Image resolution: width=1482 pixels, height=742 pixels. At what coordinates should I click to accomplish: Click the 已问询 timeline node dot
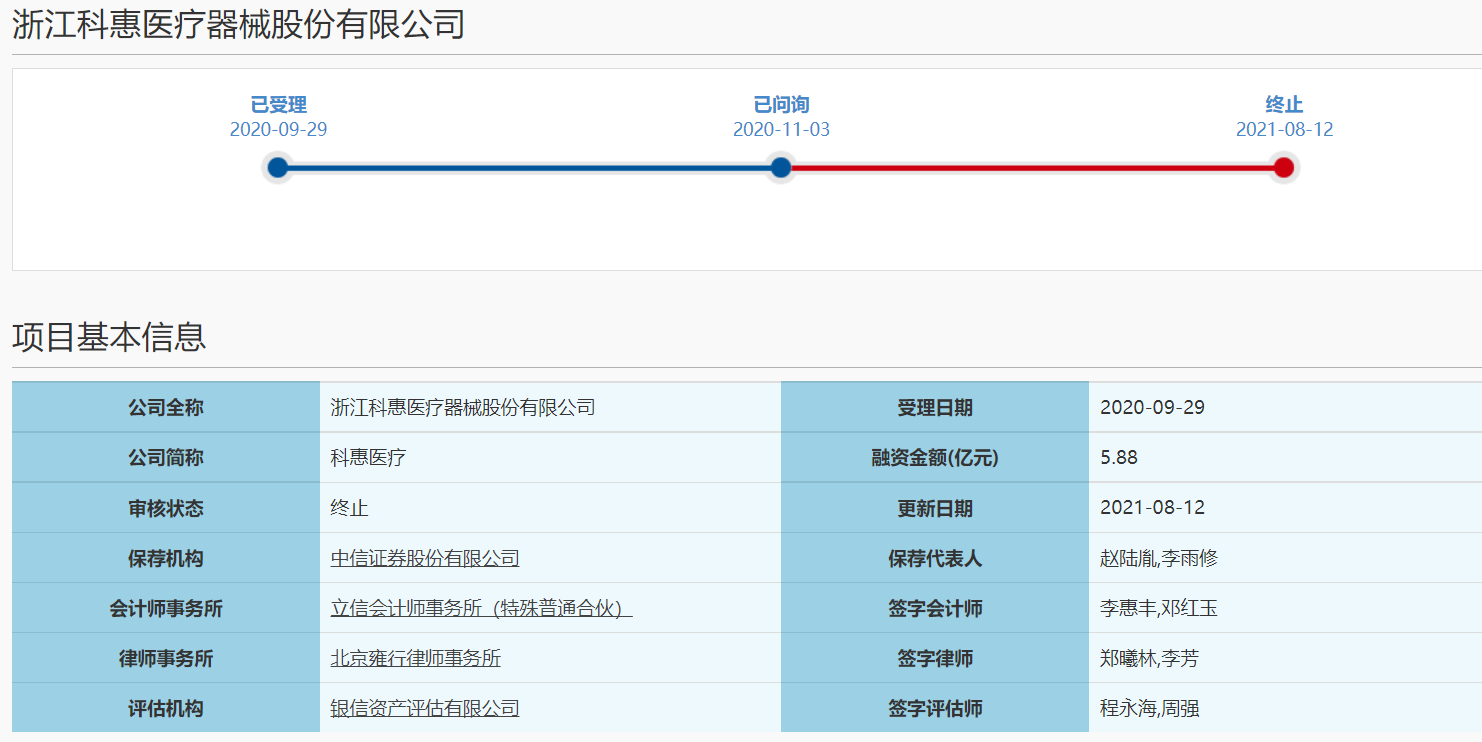(781, 168)
